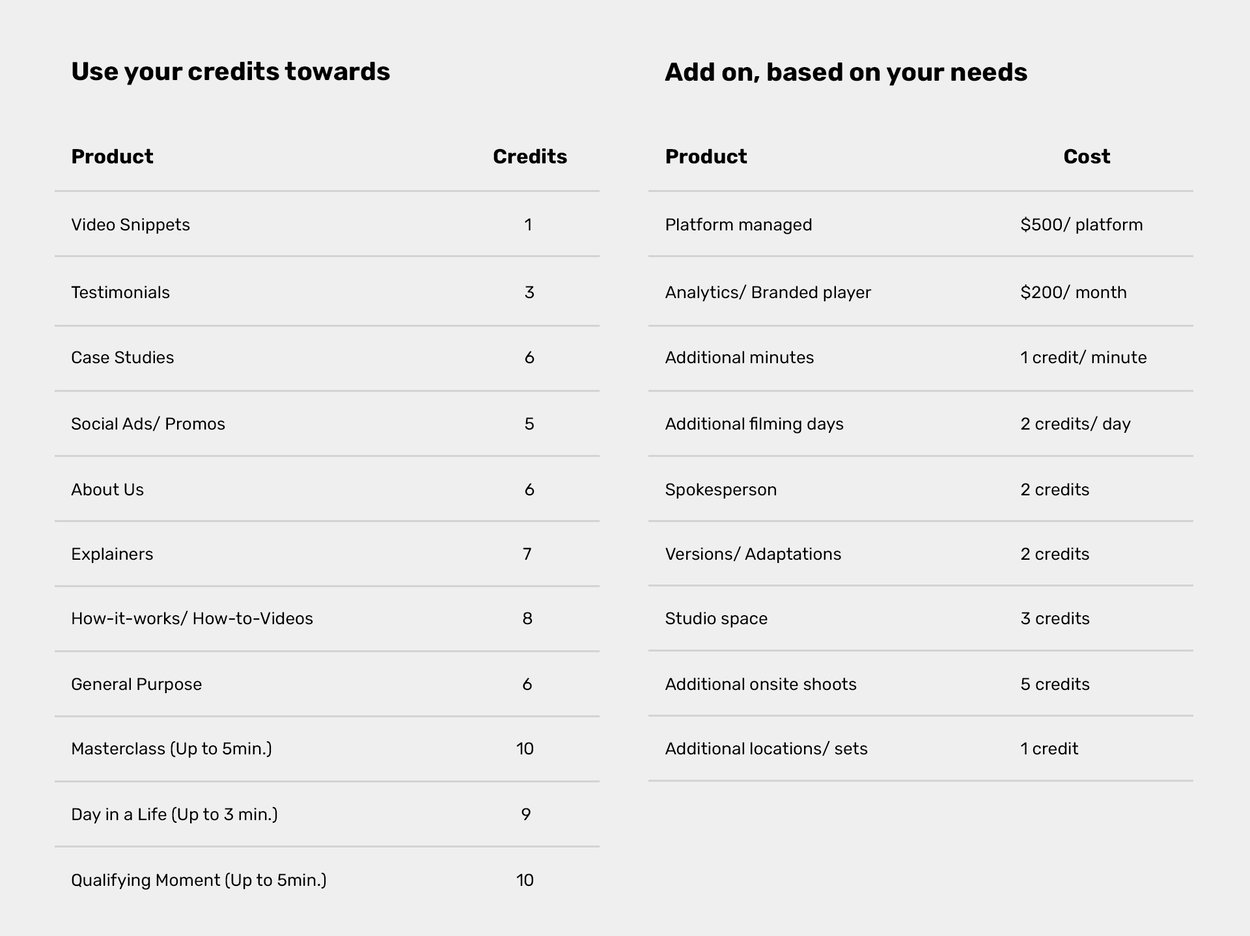Click Masterclass (Up to 5min.) product
This screenshot has width=1250, height=936.
click(x=171, y=749)
